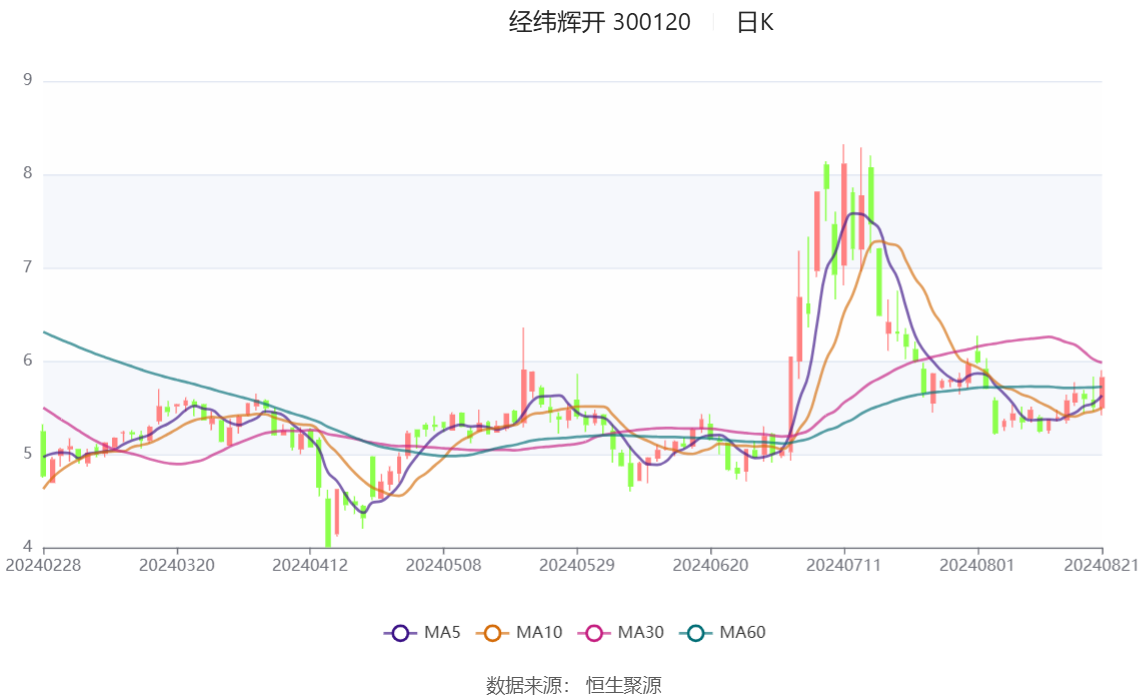
Task: Toggle the MA5 legend marker
Action: [400, 632]
